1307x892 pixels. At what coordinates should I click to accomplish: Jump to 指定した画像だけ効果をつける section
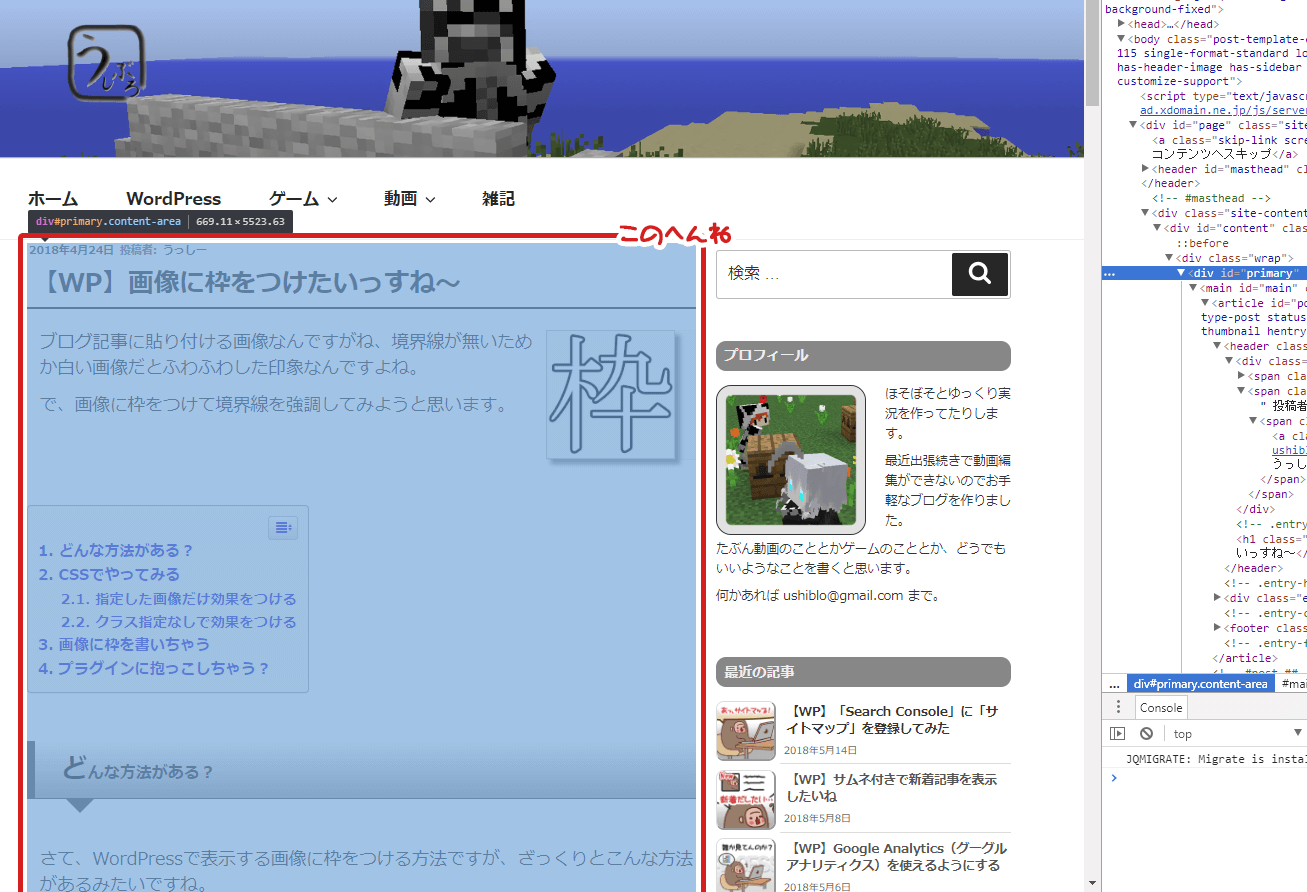point(178,599)
